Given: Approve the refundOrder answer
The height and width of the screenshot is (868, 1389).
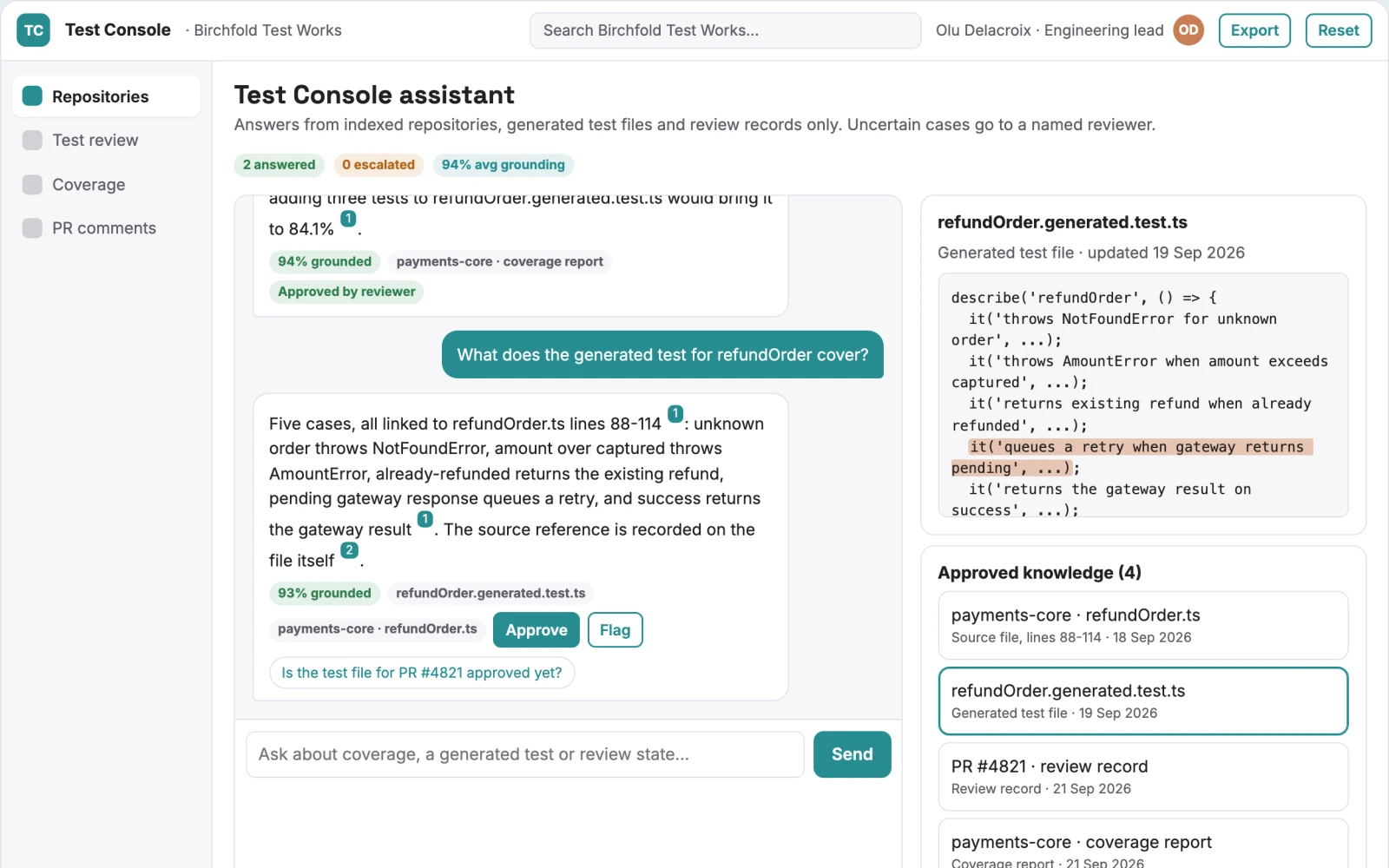Looking at the screenshot, I should pyautogui.click(x=537, y=630).
